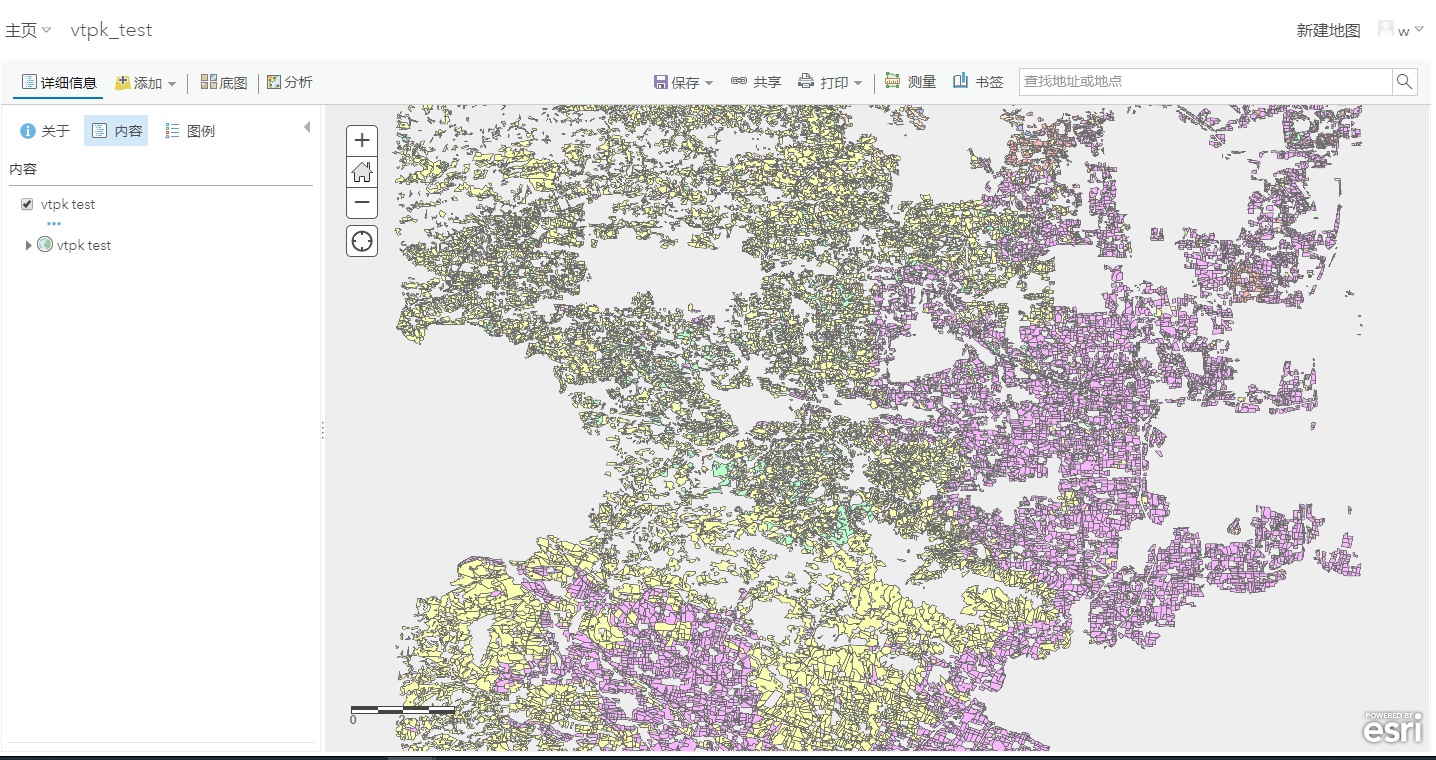Collapse the side panel arrow
This screenshot has height=760, width=1436.
(x=307, y=128)
